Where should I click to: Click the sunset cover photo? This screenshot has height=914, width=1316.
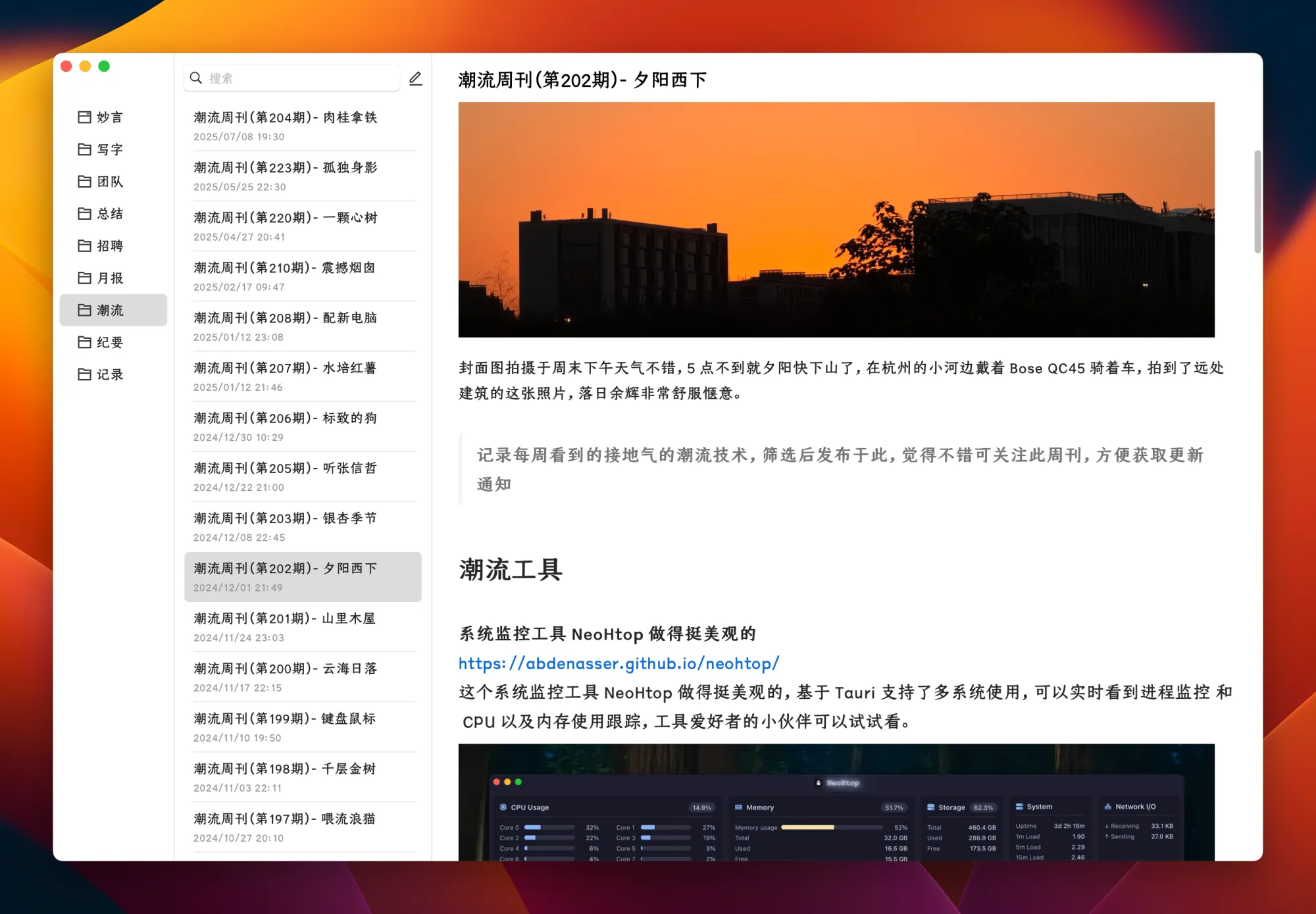coord(836,219)
